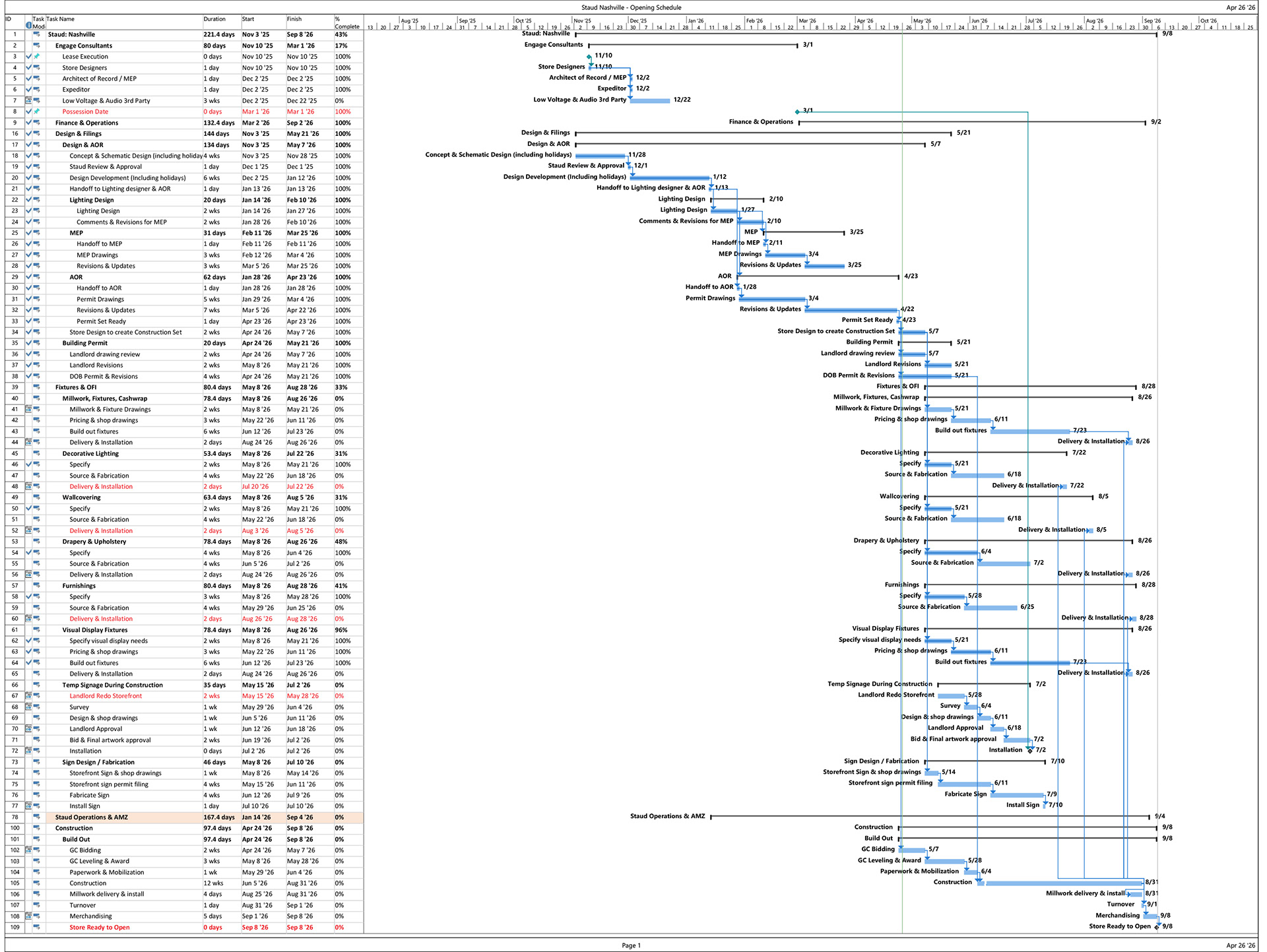Click the Possession Date milestone diamond on the Gantt chart

point(797,111)
